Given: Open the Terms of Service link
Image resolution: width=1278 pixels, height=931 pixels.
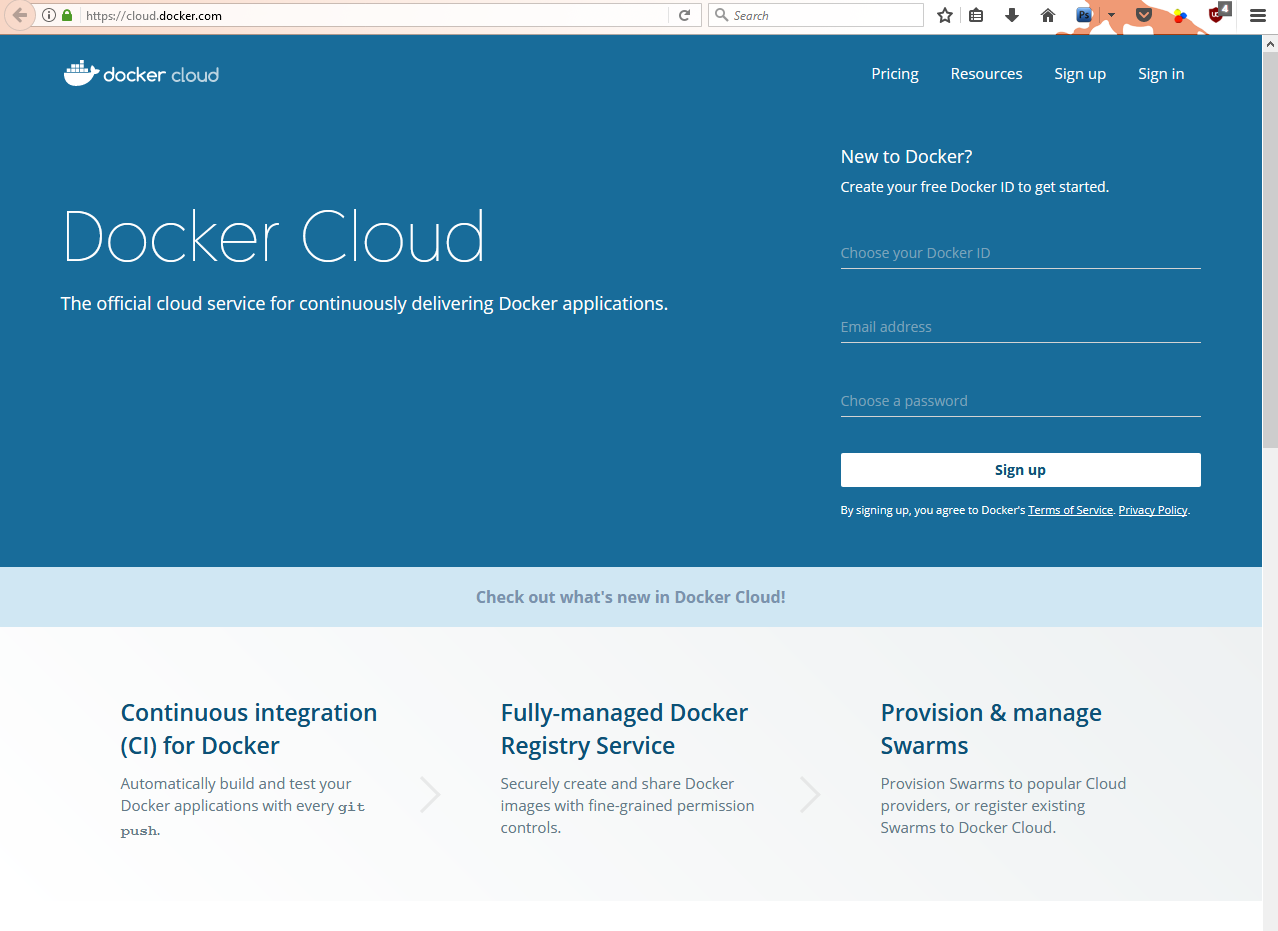Looking at the screenshot, I should coord(1070,510).
